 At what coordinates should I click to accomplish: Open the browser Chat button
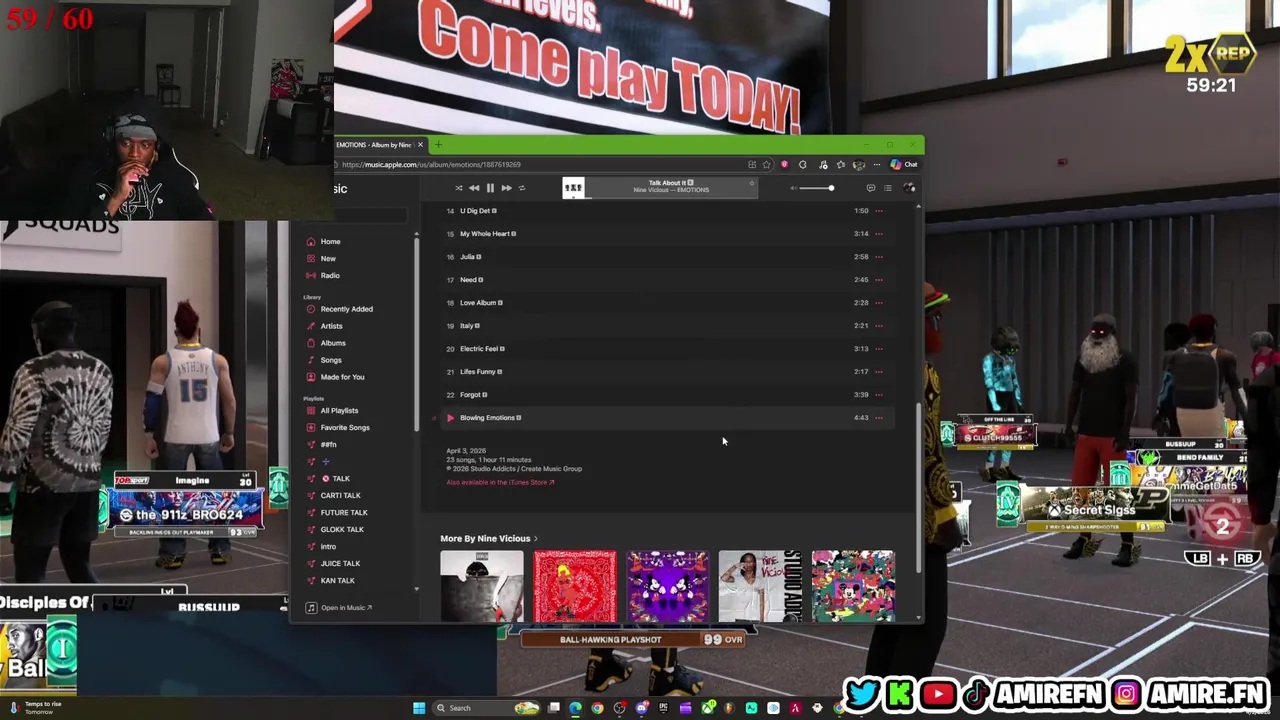(x=904, y=164)
